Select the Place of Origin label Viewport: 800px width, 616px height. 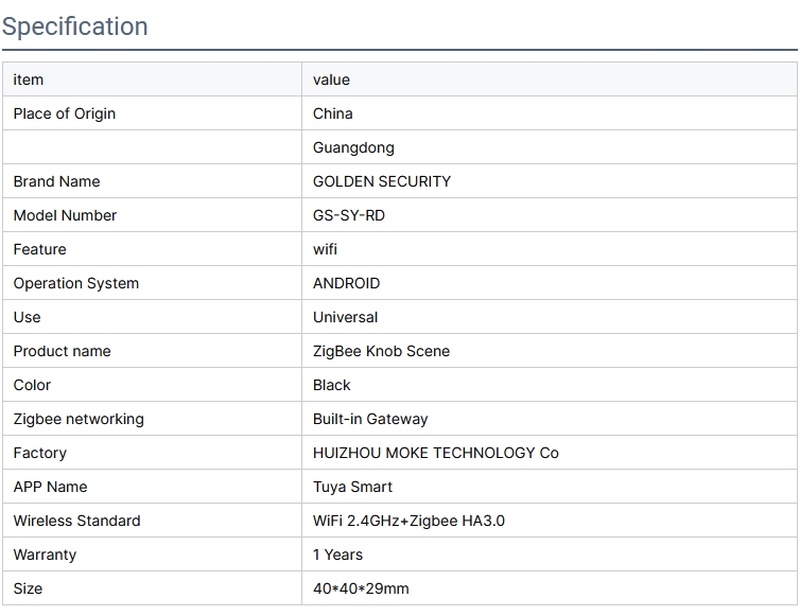64,114
